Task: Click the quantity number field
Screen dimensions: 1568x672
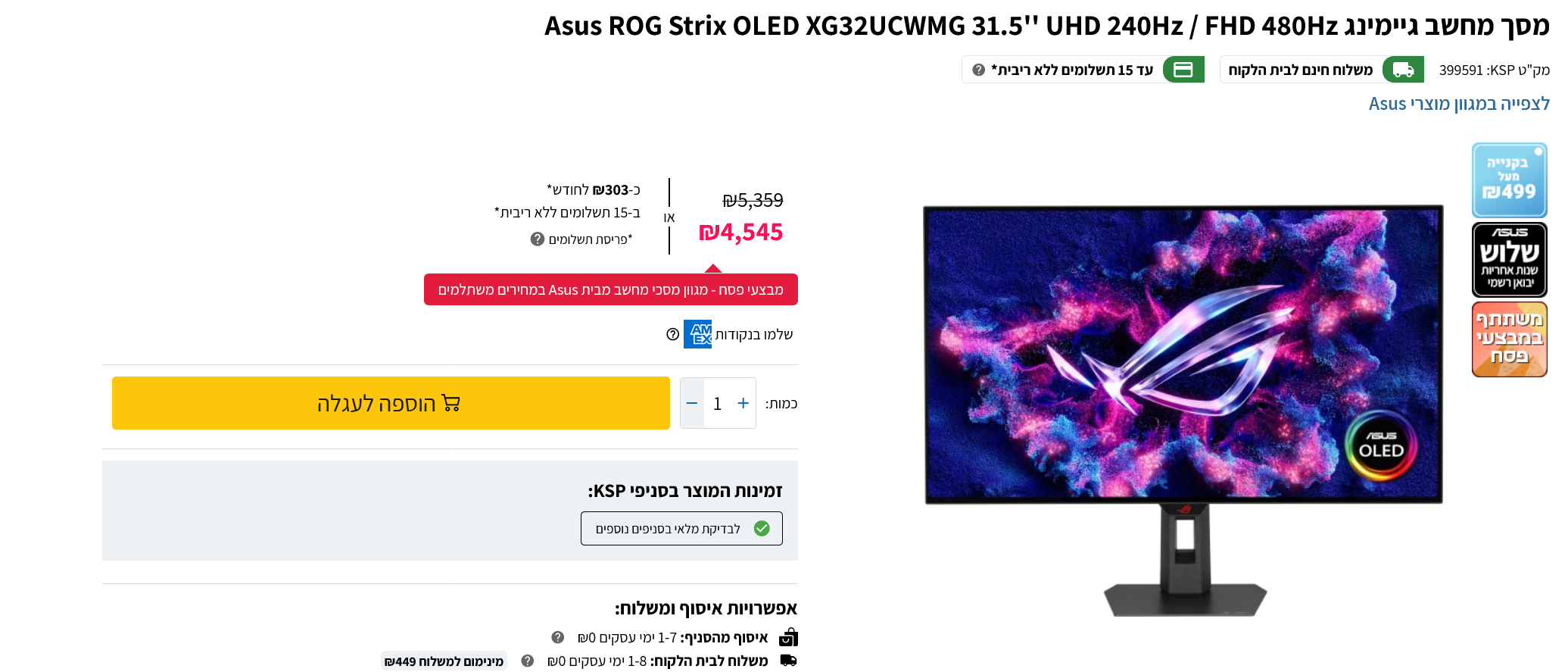Action: point(718,403)
